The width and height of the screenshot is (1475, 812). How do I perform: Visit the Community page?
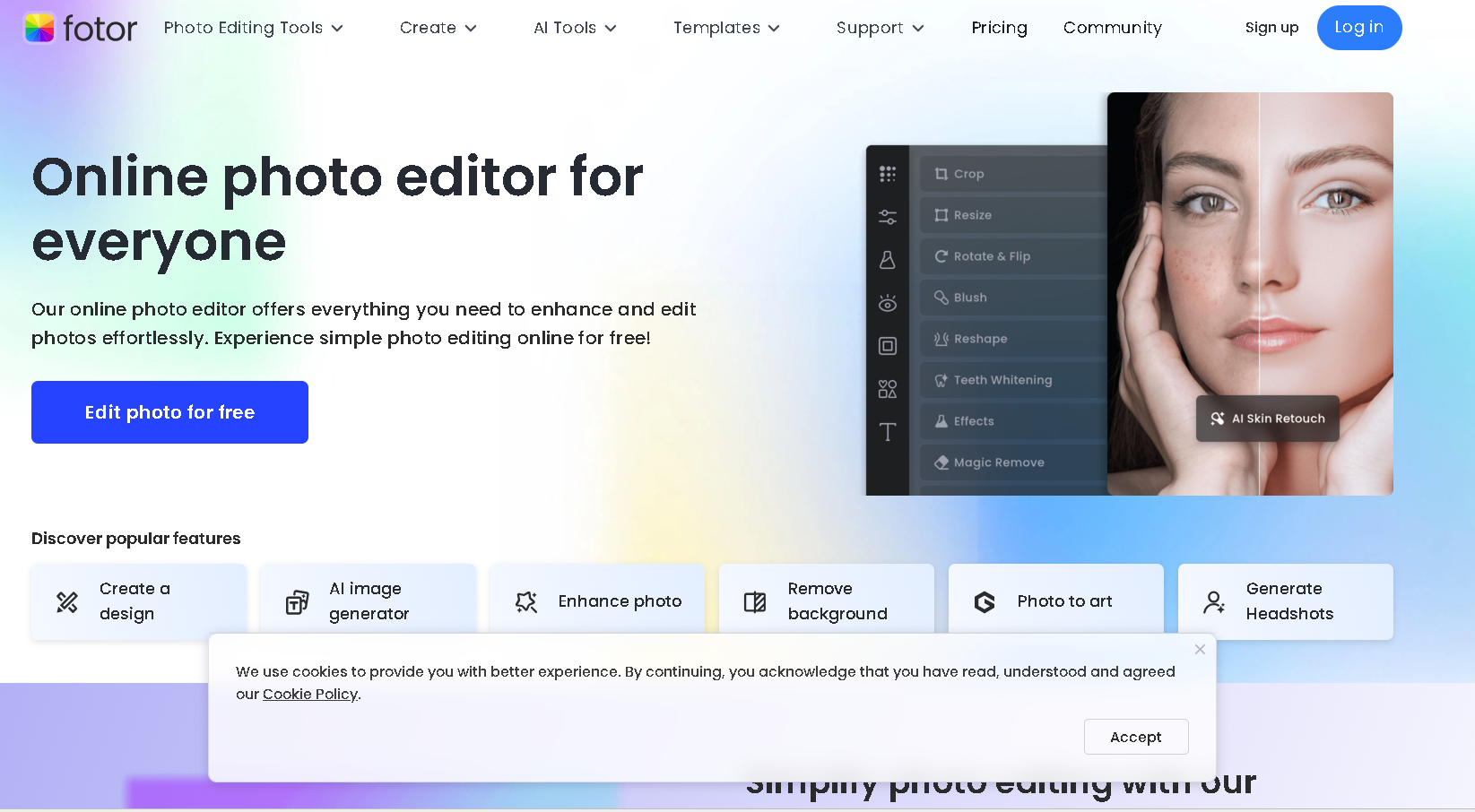pos(1112,28)
